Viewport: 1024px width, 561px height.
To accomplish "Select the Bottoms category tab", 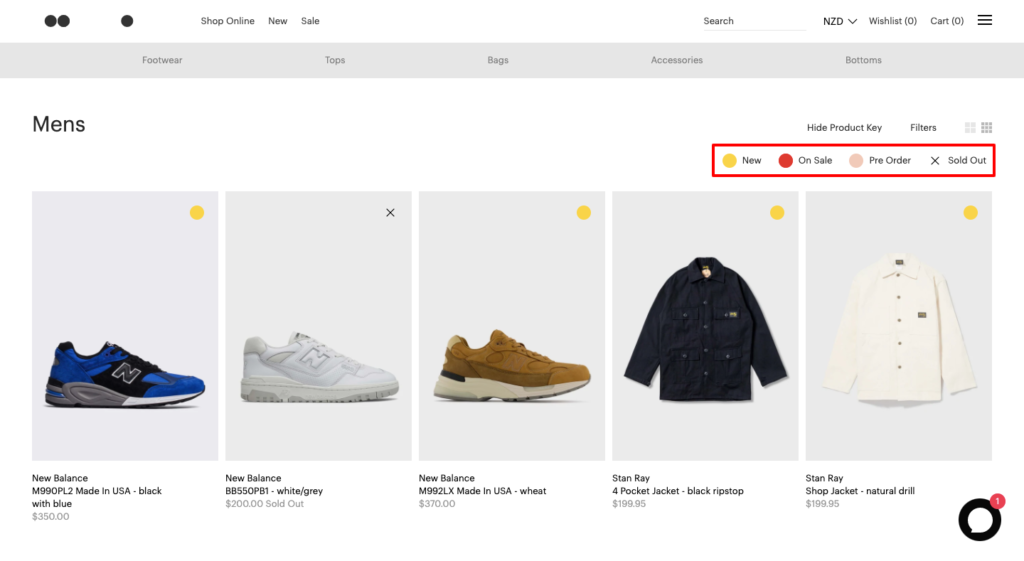I will (863, 60).
